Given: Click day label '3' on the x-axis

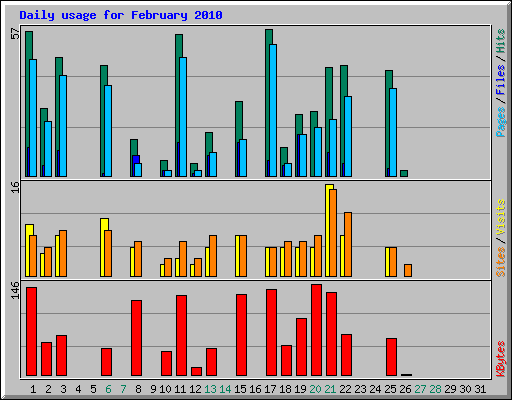Looking at the screenshot, I should 63,389.
